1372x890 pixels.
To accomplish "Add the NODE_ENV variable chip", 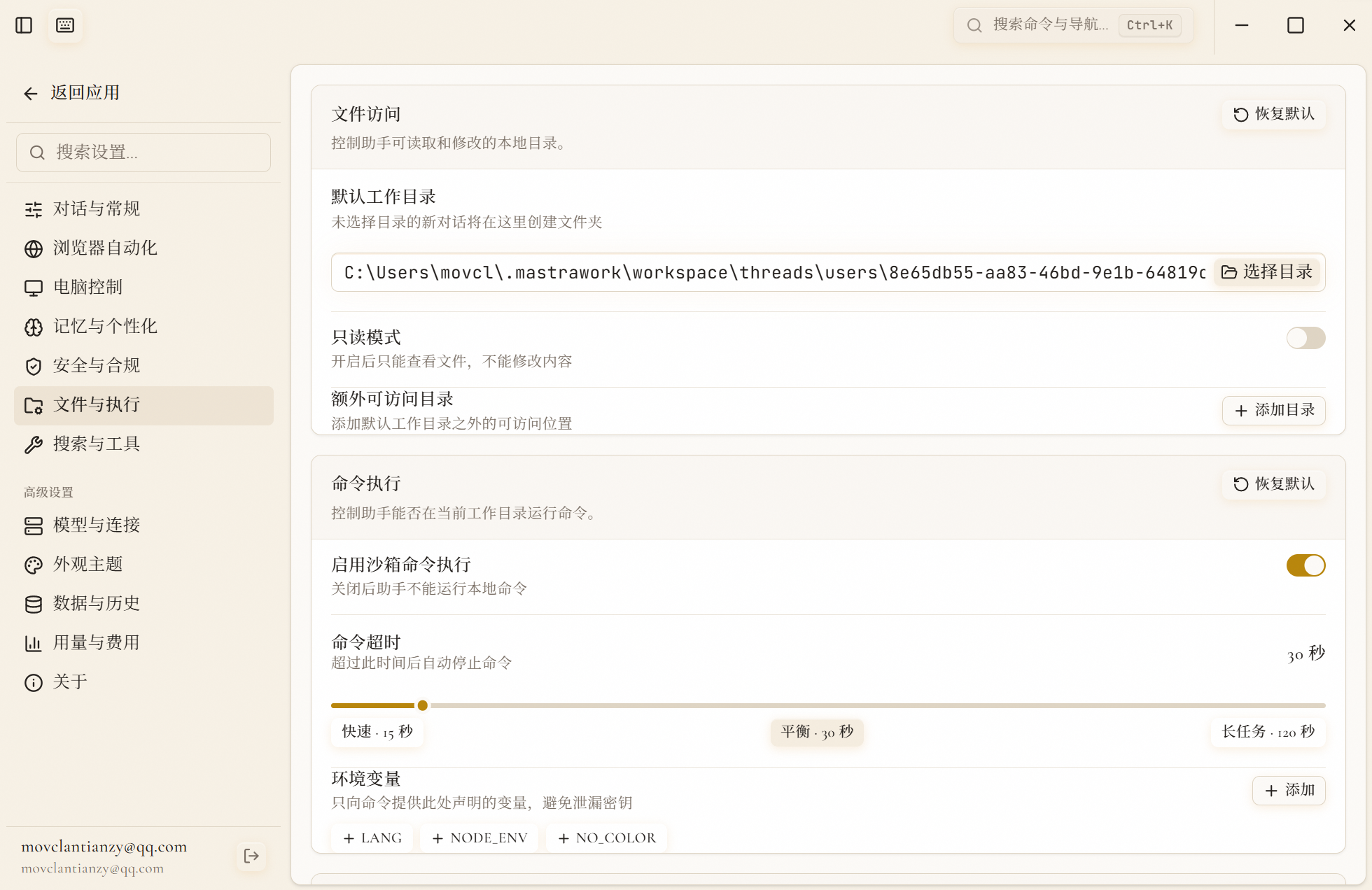I will click(479, 838).
